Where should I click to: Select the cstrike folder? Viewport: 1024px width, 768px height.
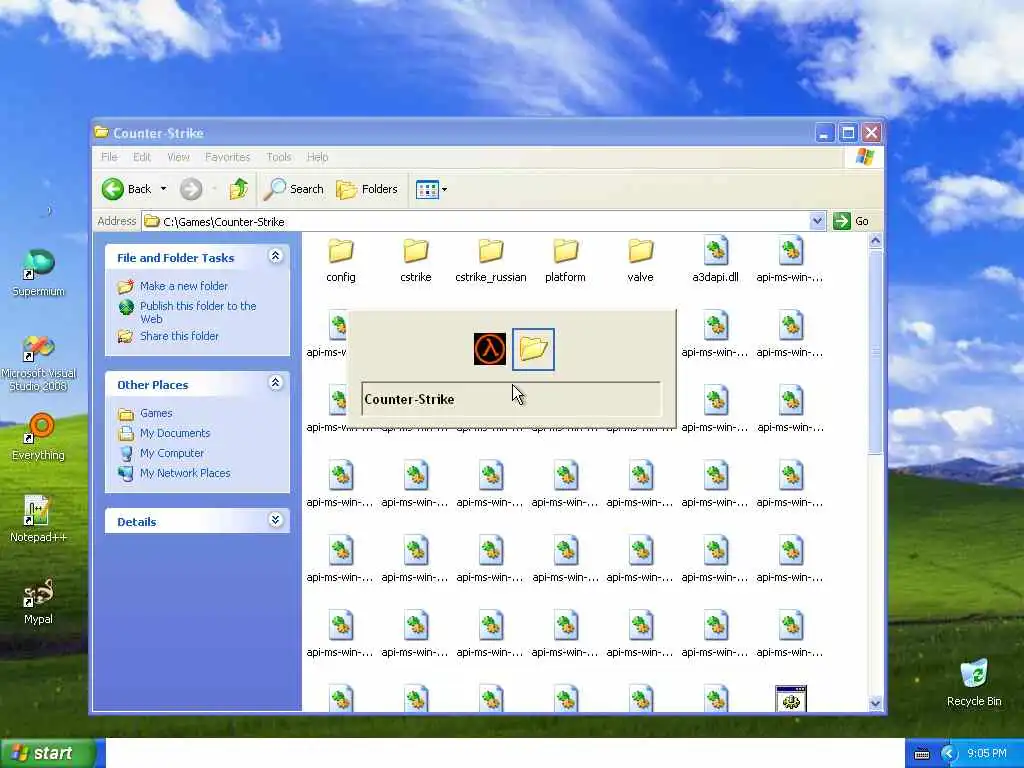416,261
